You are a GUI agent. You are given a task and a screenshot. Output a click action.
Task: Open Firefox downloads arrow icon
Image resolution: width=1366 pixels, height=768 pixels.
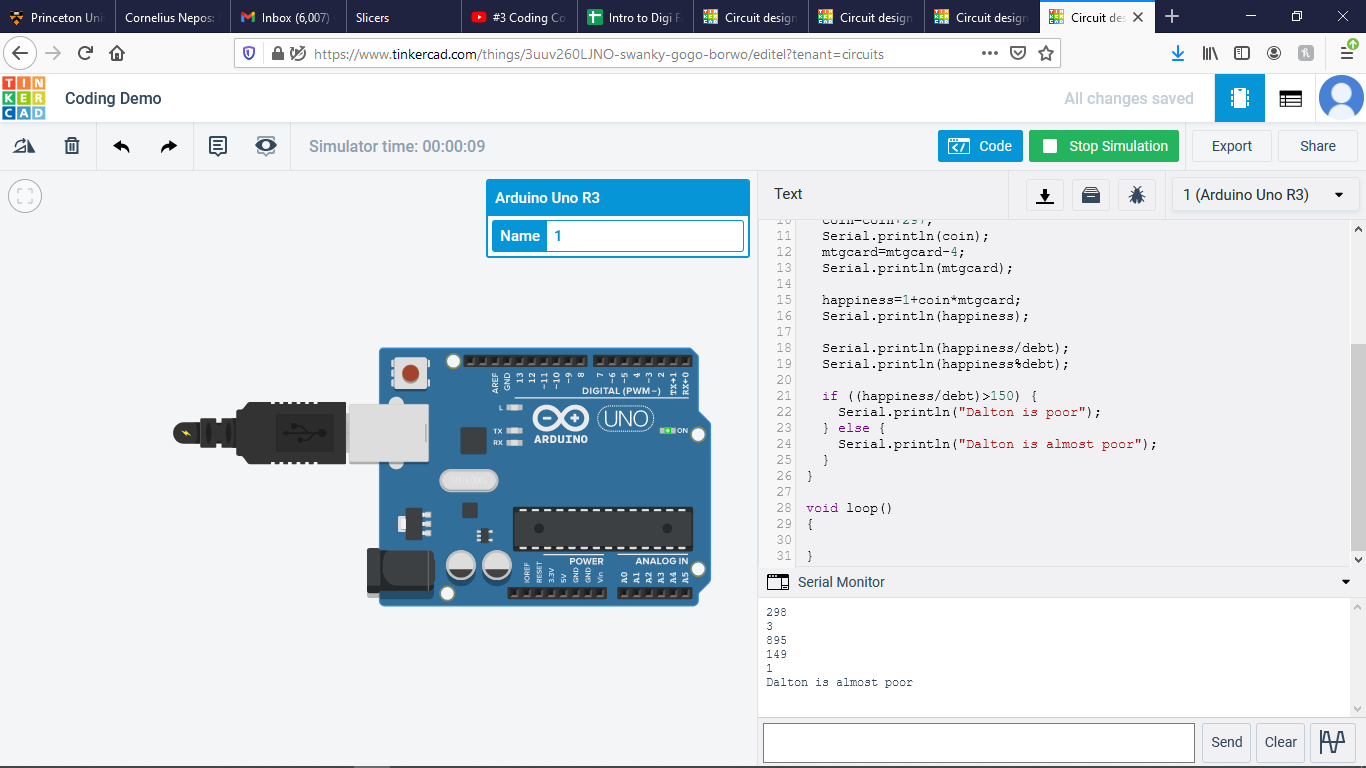1178,54
